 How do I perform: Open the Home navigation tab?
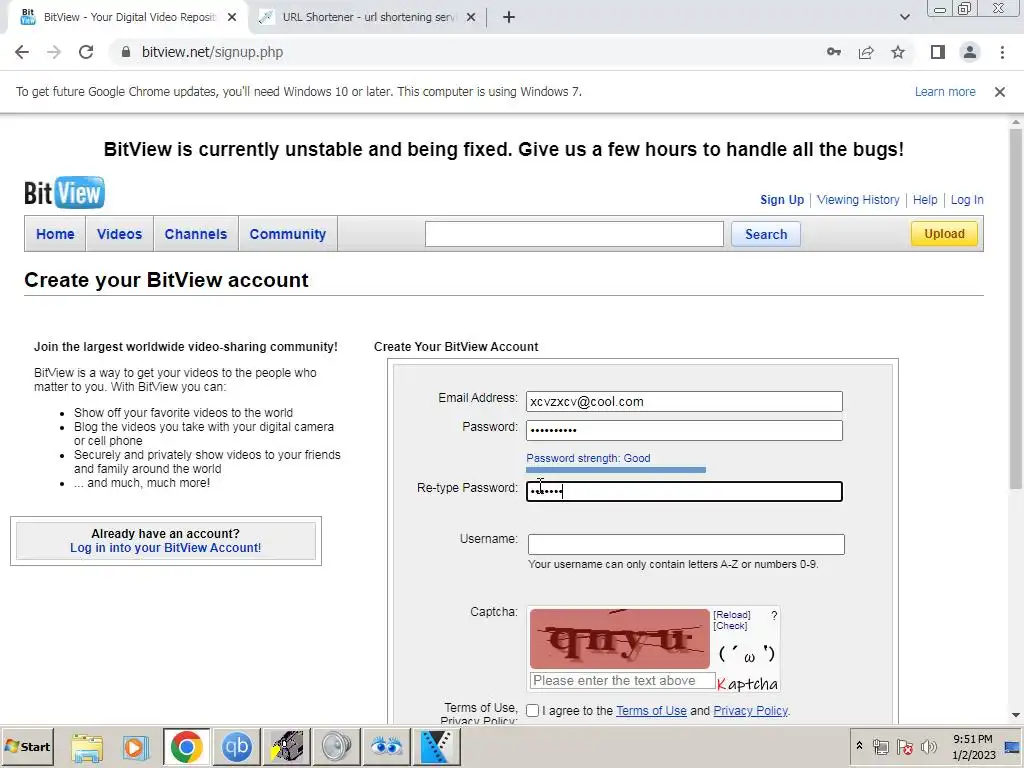point(55,234)
